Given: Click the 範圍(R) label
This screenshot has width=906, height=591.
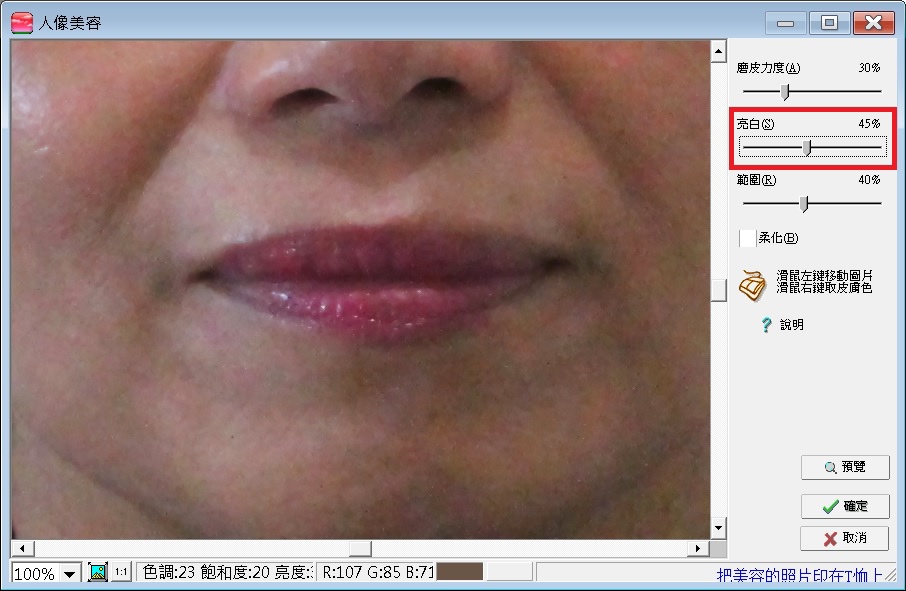Looking at the screenshot, I should pyautogui.click(x=756, y=180).
